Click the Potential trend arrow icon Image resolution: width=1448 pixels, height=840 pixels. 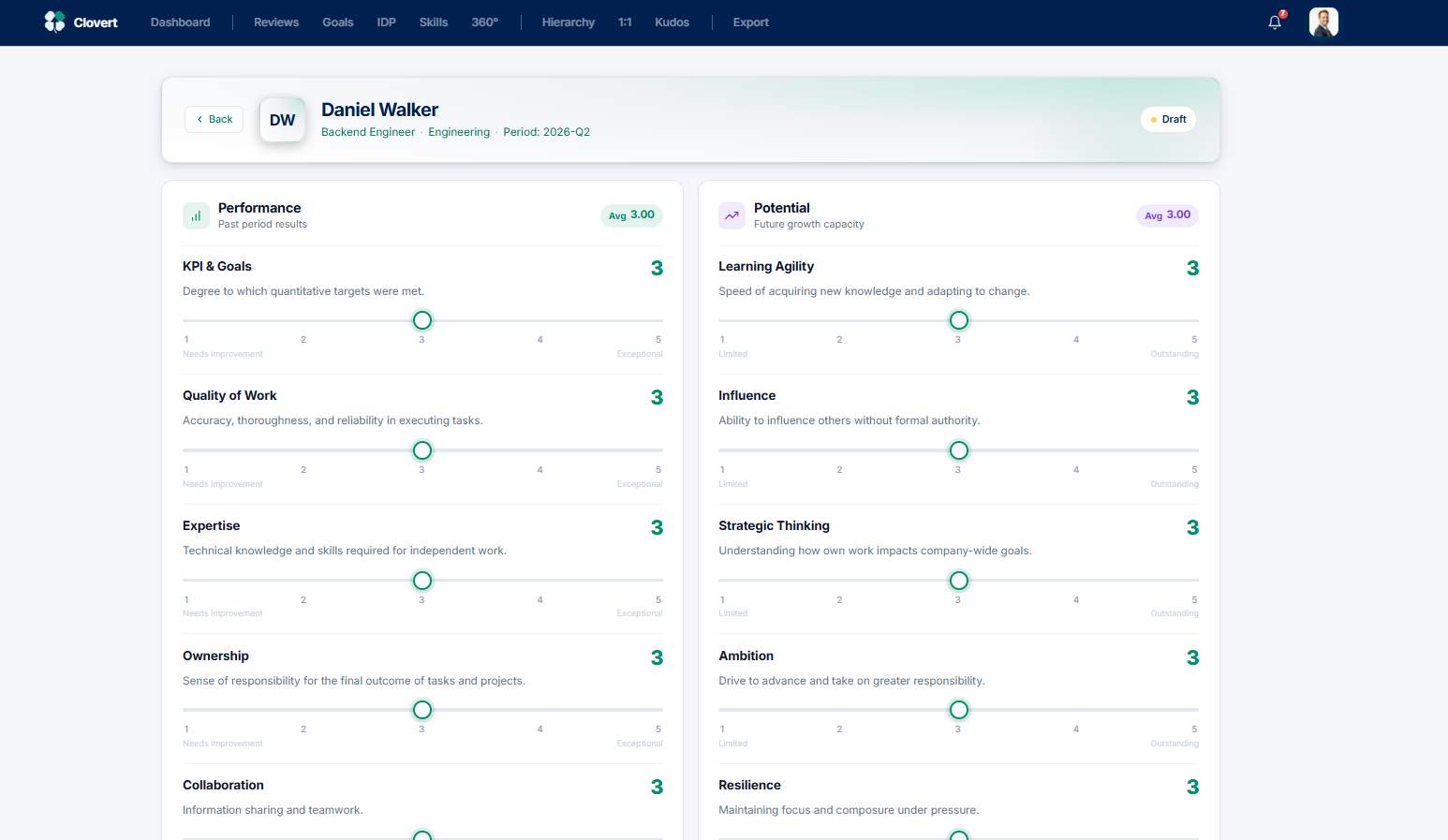731,215
